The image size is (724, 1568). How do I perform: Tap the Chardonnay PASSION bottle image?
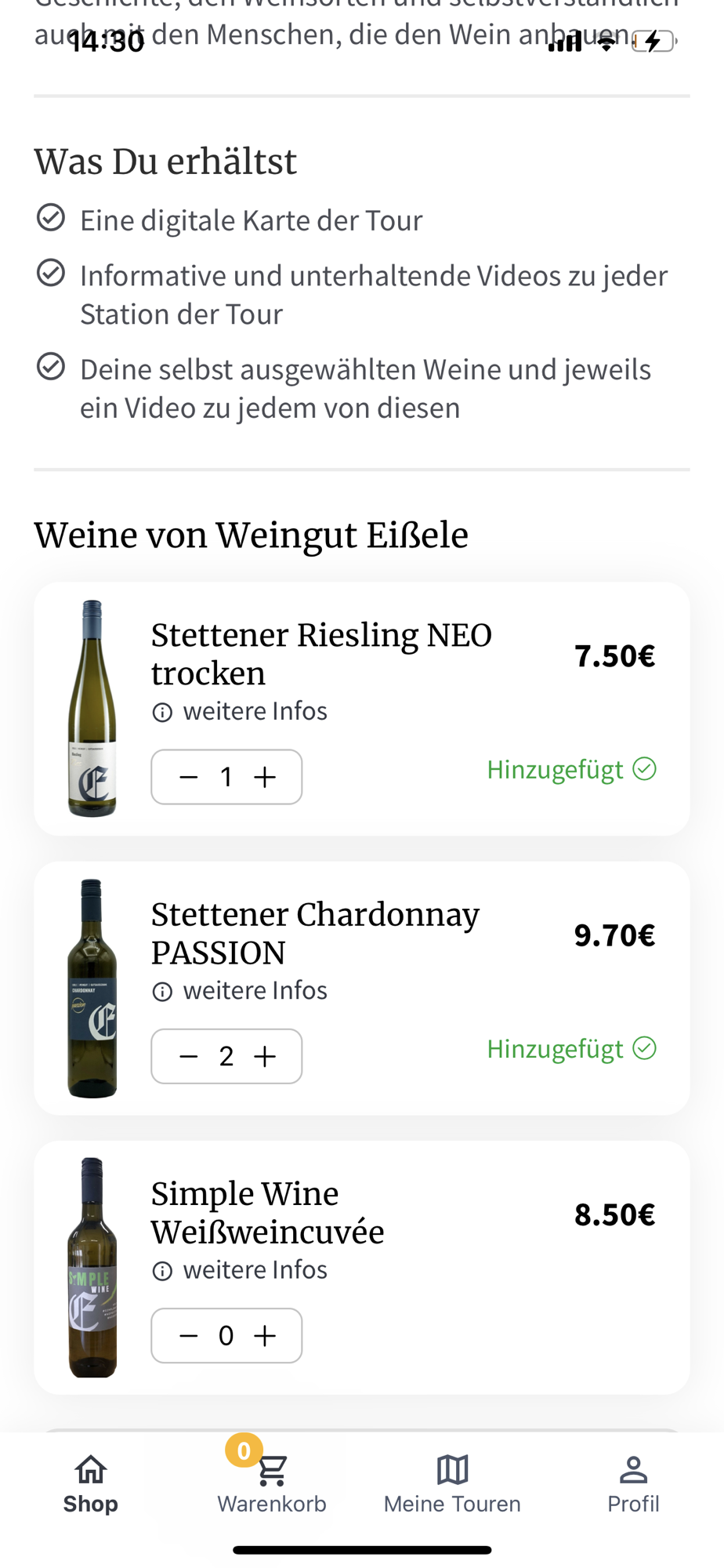click(92, 988)
